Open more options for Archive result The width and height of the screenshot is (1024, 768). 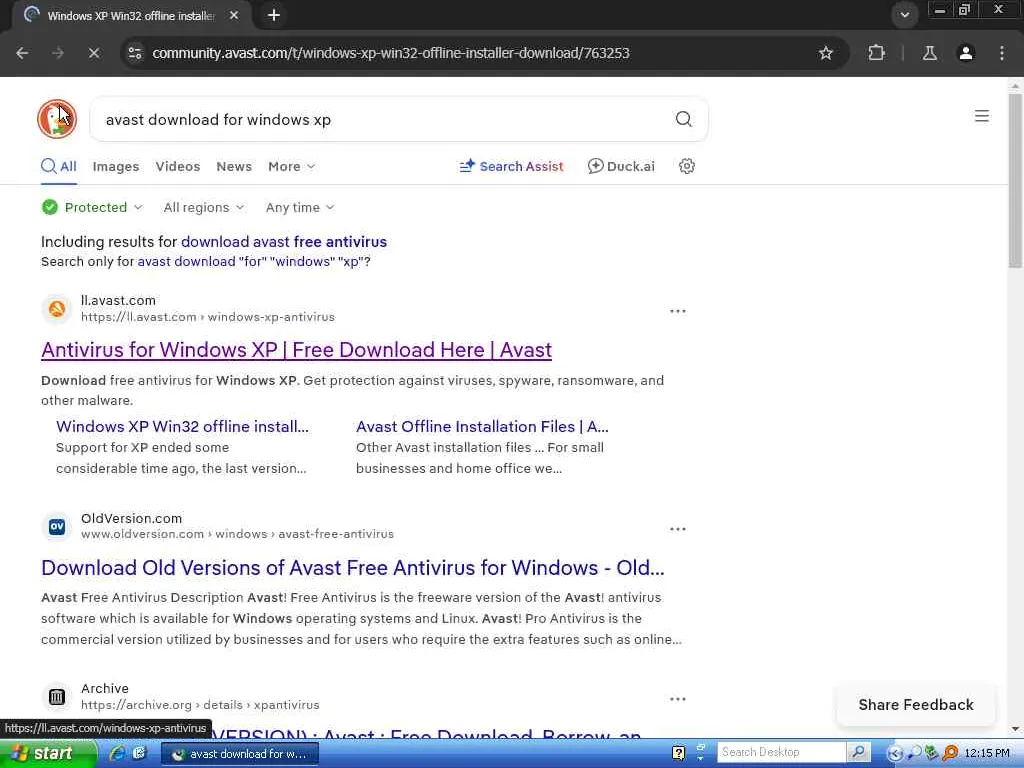[677, 699]
